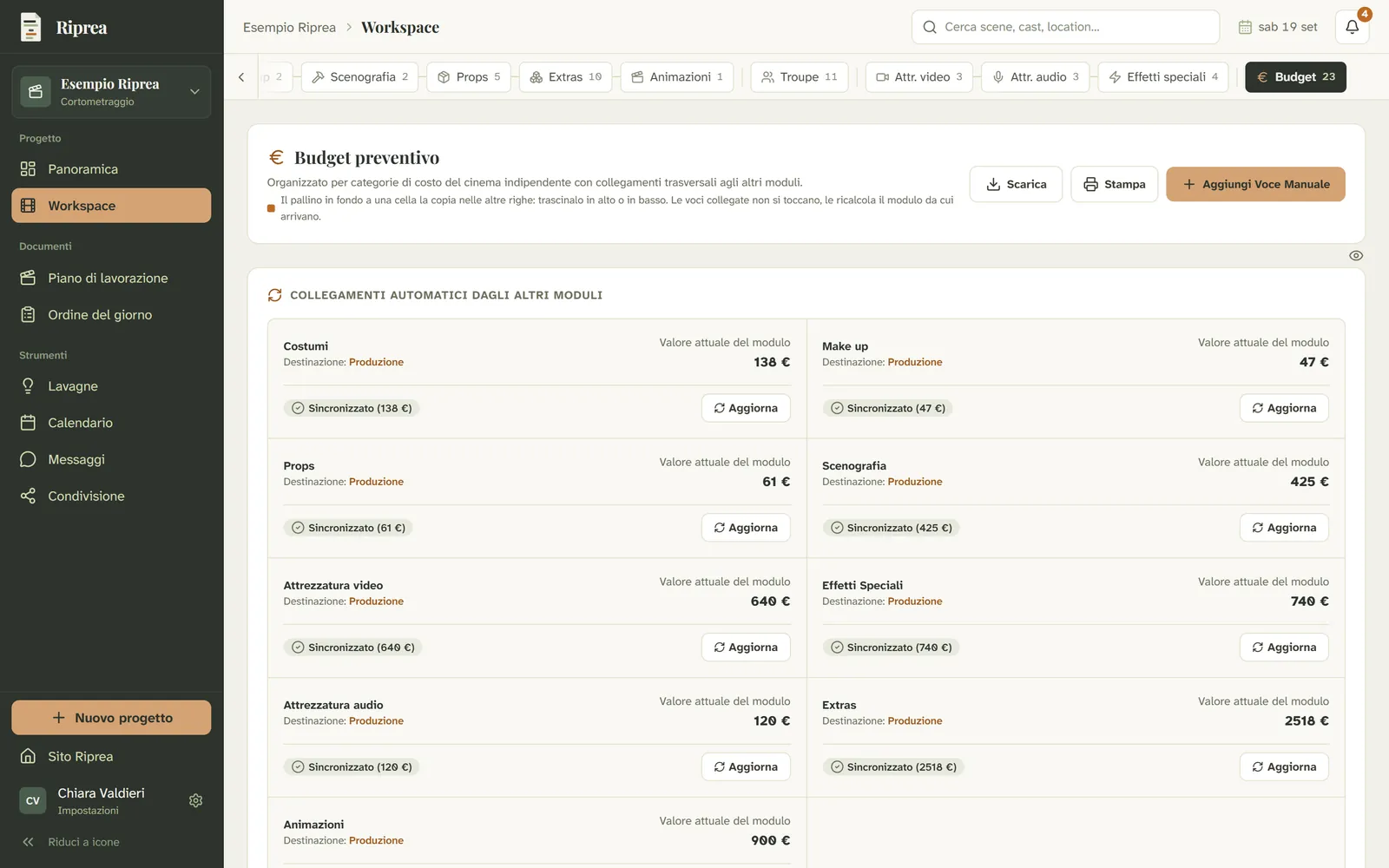
Task: Open Messaggi from the sidebar
Action: (111, 459)
